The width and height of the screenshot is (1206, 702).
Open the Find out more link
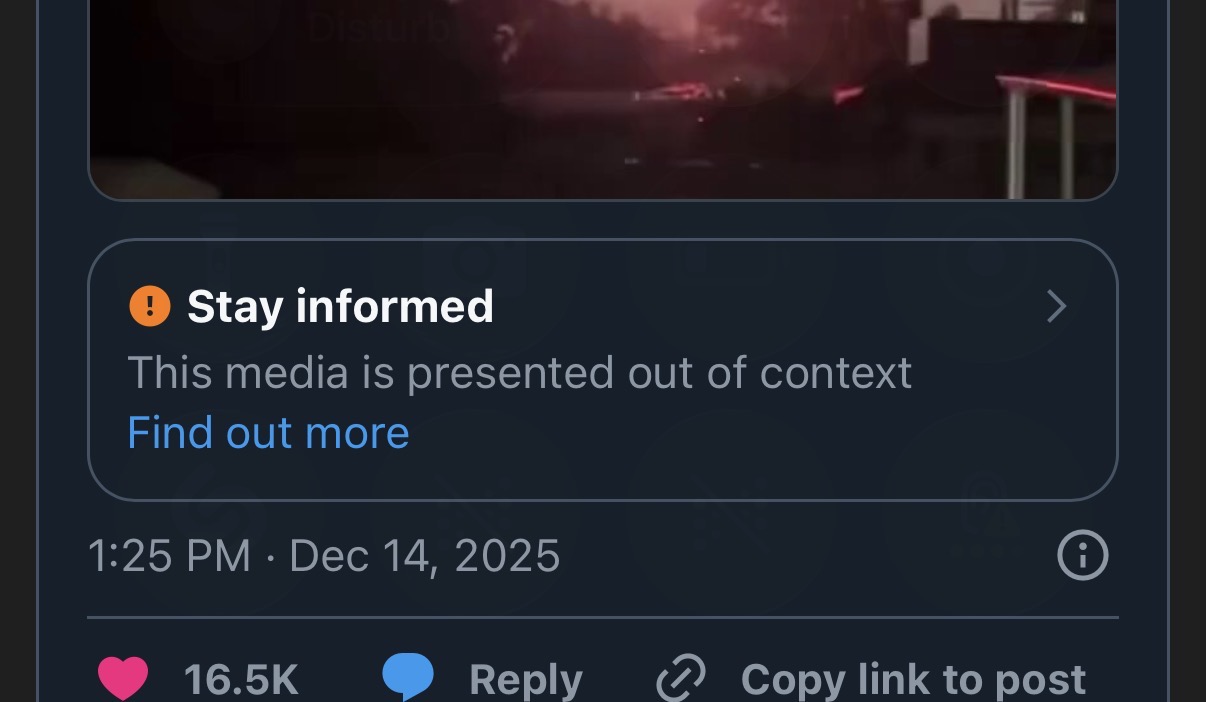click(x=268, y=433)
